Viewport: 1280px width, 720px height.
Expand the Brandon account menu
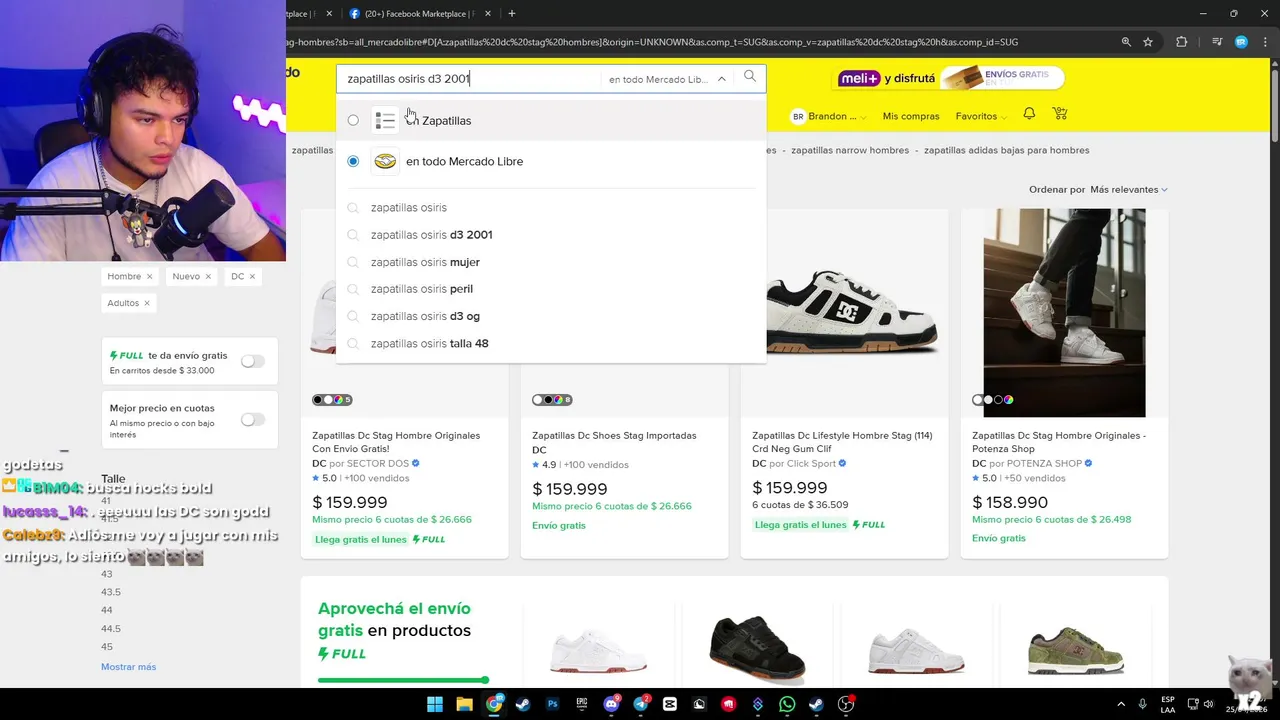828,116
